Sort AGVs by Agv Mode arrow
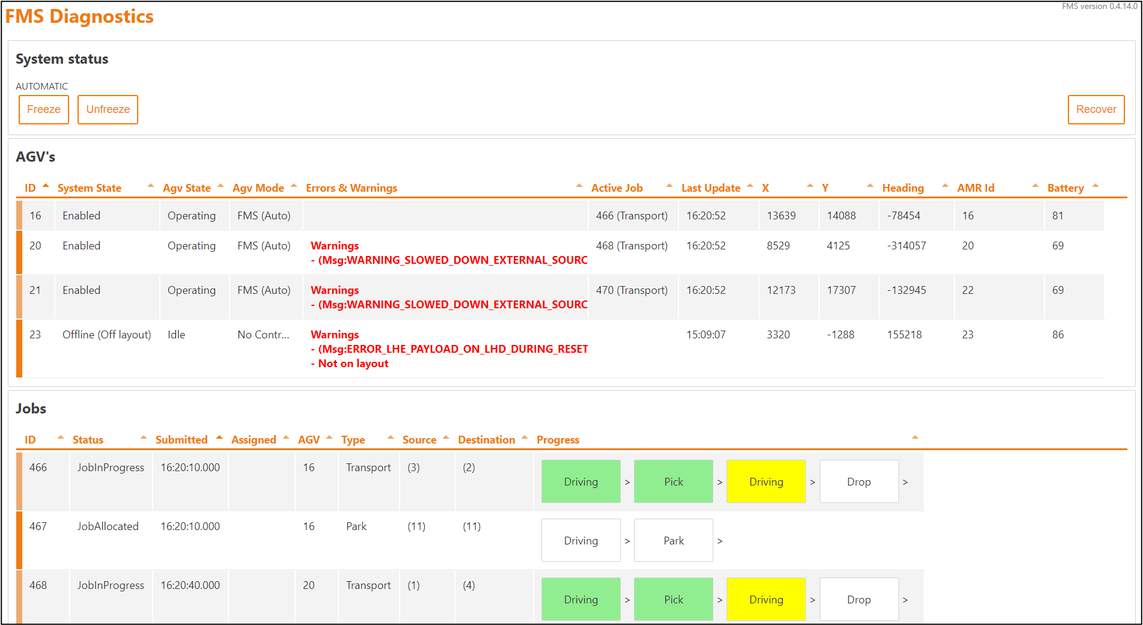The height and width of the screenshot is (625, 1143). pyautogui.click(x=294, y=188)
